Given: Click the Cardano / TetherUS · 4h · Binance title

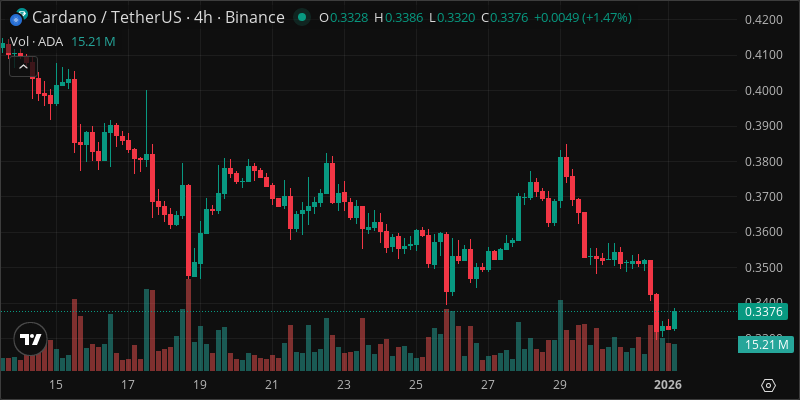Looking at the screenshot, I should coord(158,17).
